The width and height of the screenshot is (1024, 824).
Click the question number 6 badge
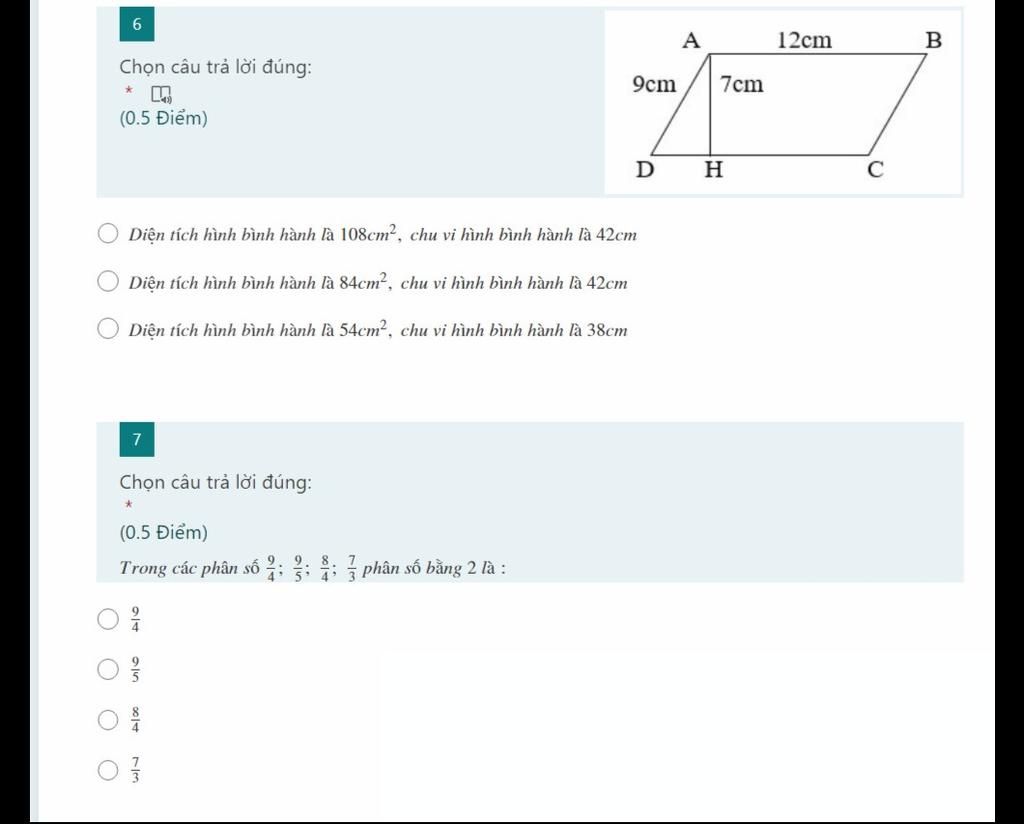point(136,24)
